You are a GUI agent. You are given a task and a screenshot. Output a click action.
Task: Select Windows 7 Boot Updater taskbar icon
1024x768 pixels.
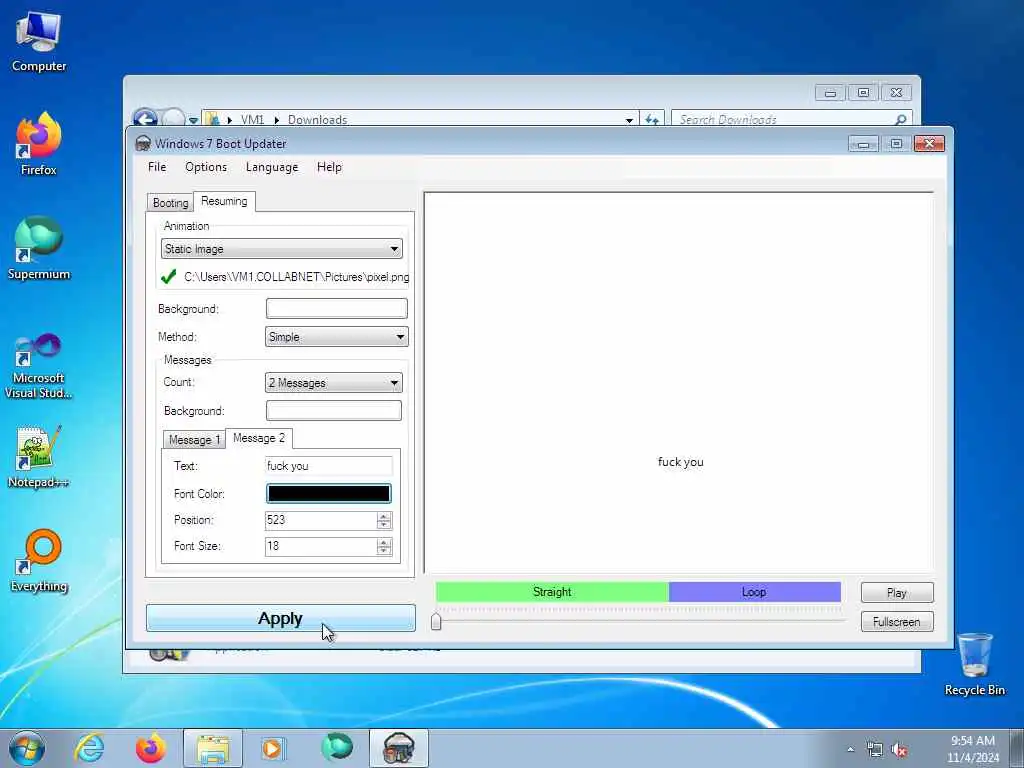pos(399,748)
